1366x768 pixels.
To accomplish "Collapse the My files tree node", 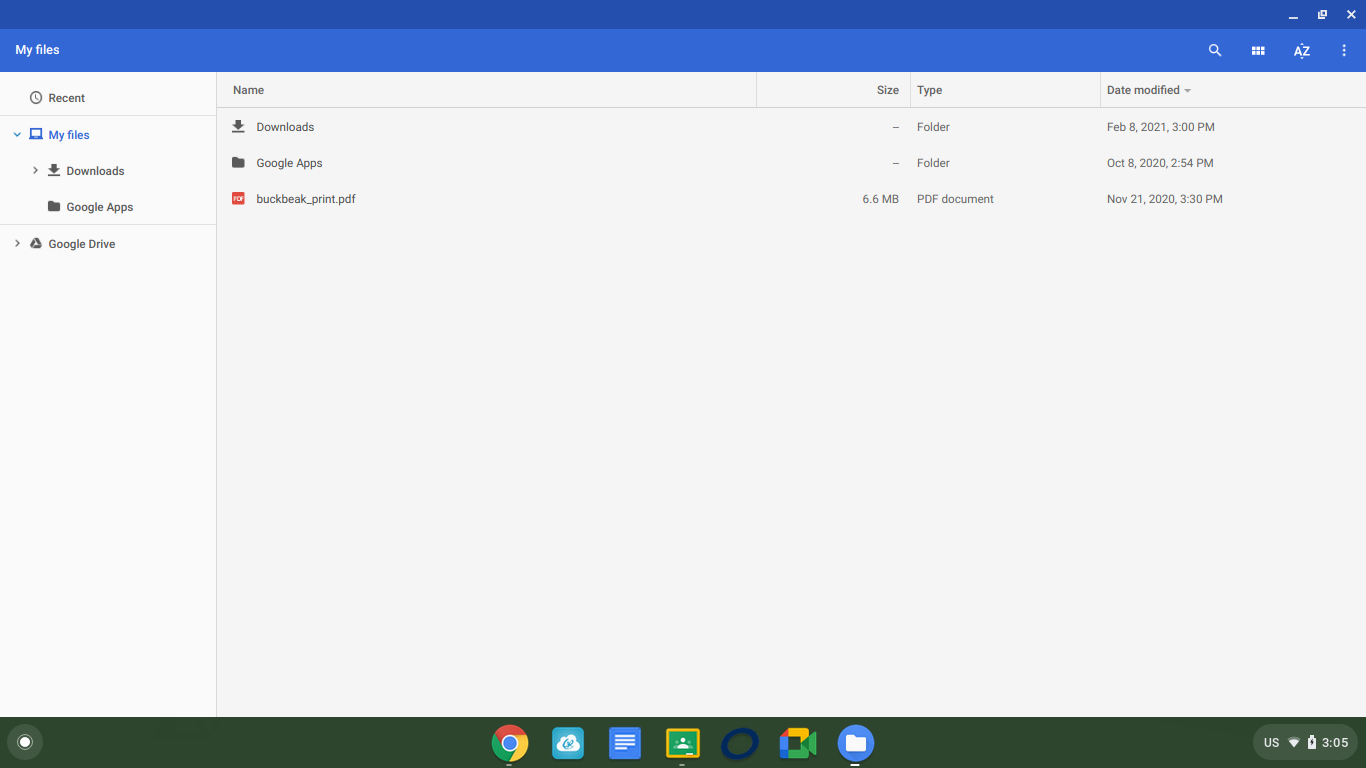I will pos(17,134).
